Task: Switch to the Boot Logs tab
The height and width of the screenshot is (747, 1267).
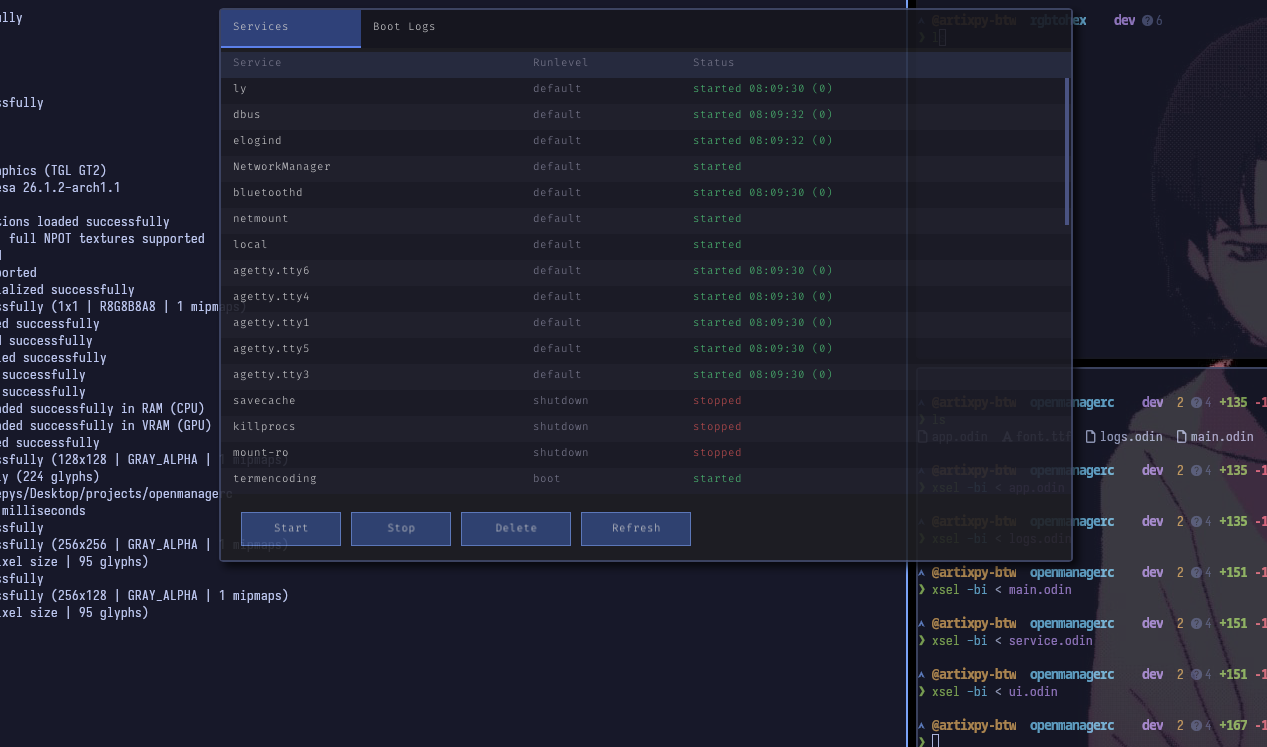Action: [x=404, y=27]
